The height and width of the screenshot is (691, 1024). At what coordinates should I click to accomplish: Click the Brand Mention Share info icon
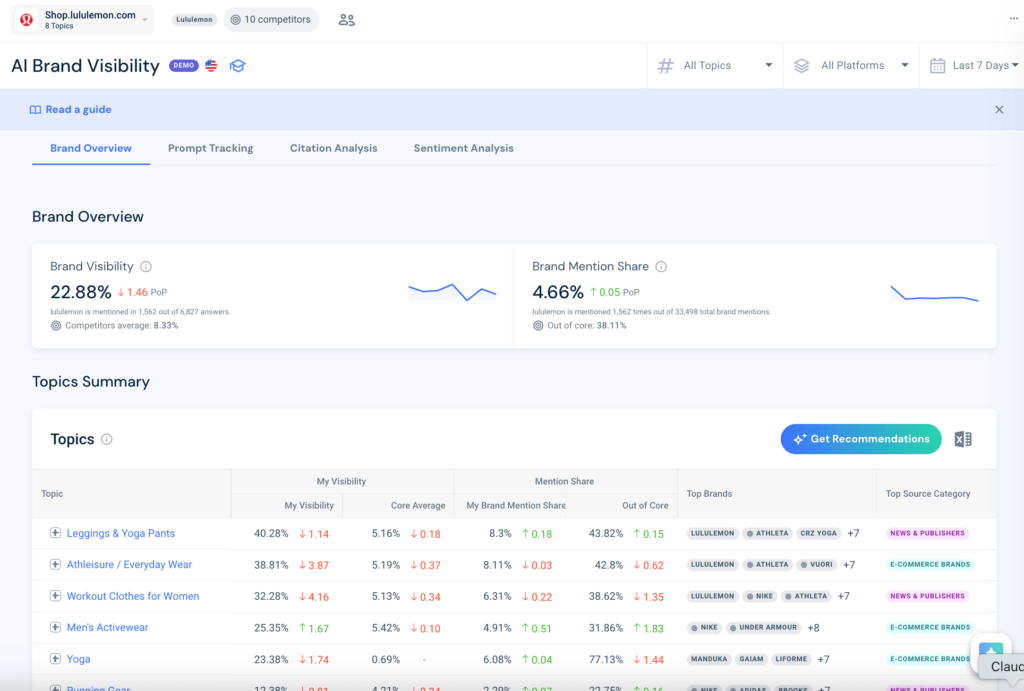661,266
